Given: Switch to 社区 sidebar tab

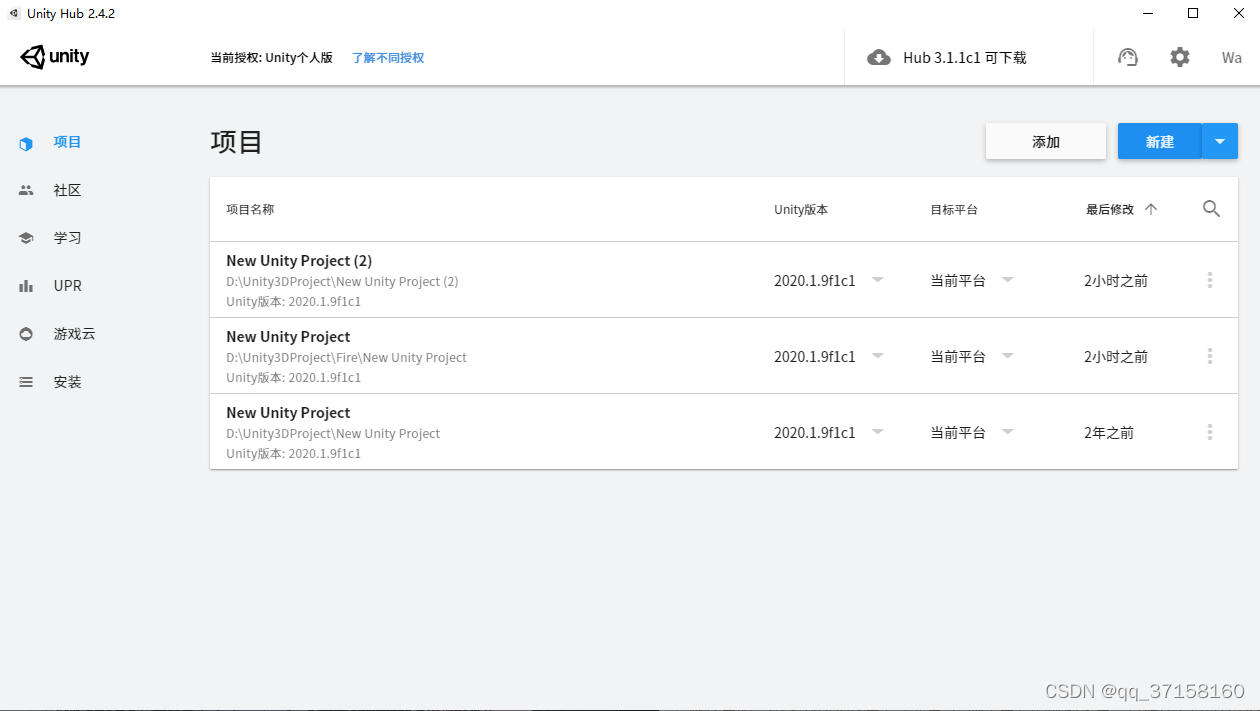Looking at the screenshot, I should click(67, 190).
